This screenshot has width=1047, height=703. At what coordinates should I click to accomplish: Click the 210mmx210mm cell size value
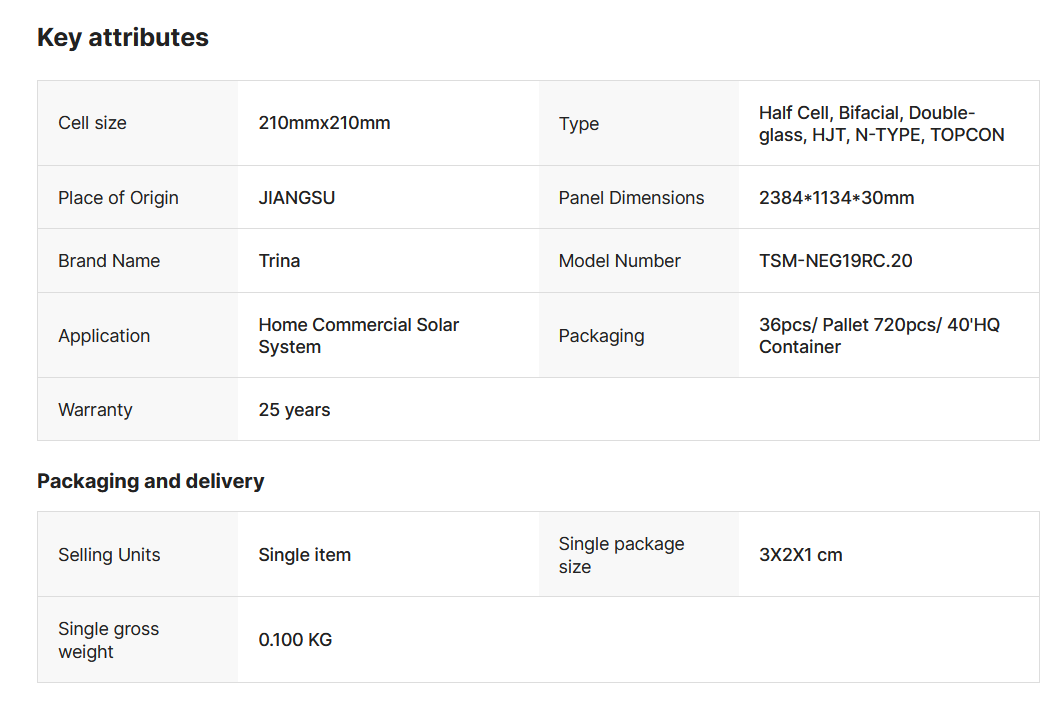pos(324,123)
